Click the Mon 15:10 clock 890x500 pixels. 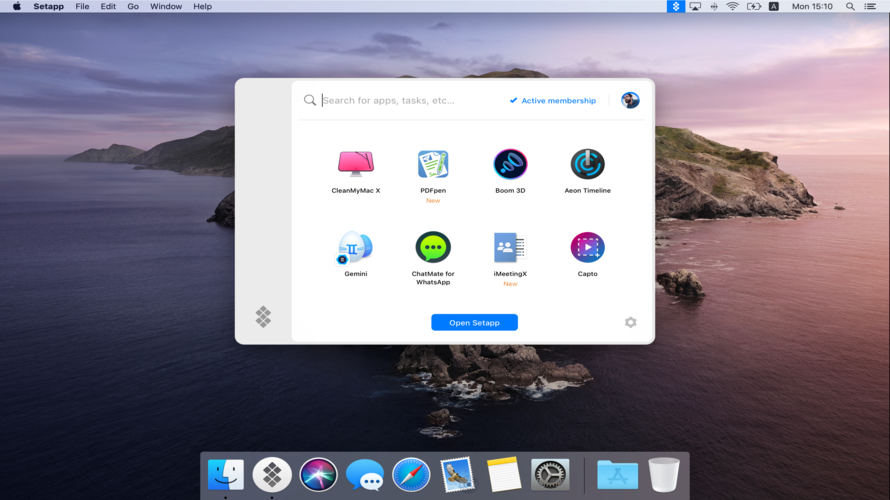(812, 6)
